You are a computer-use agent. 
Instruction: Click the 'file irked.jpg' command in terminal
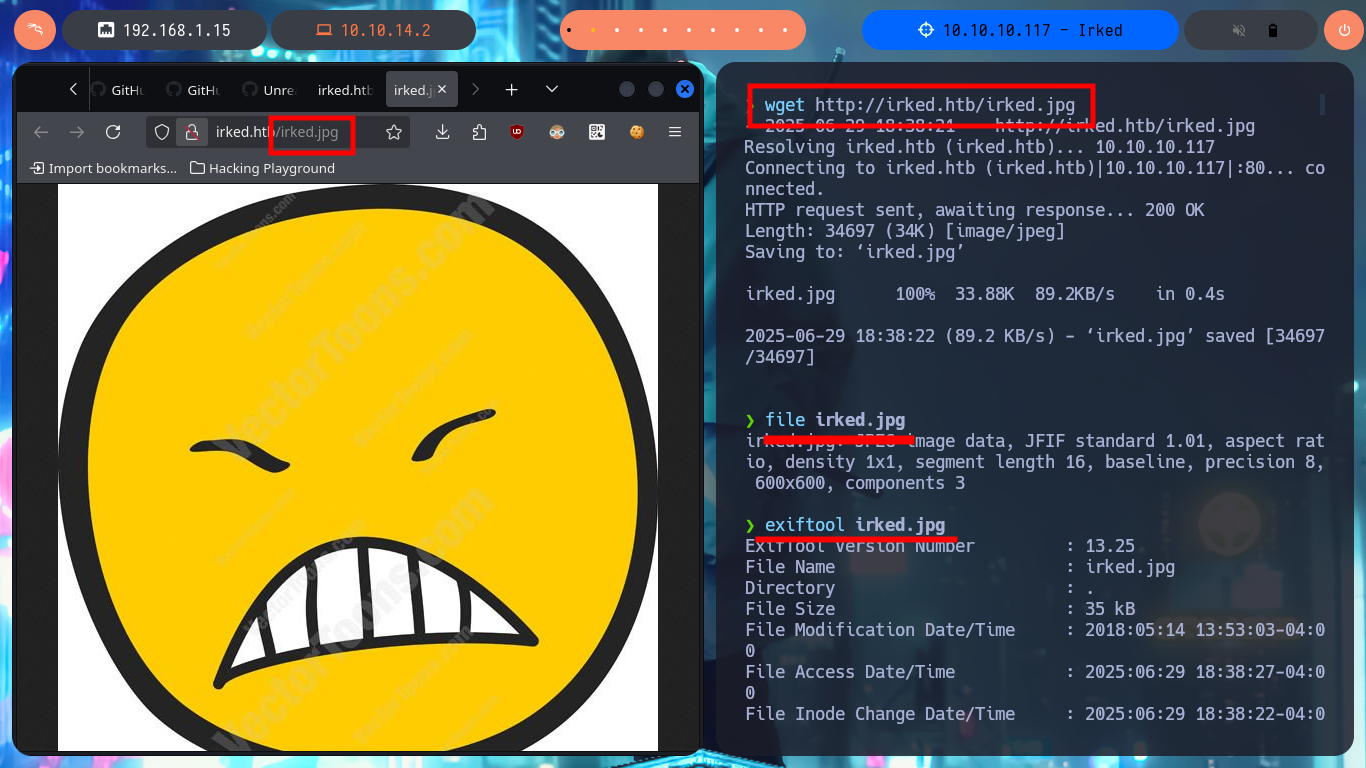click(835, 420)
